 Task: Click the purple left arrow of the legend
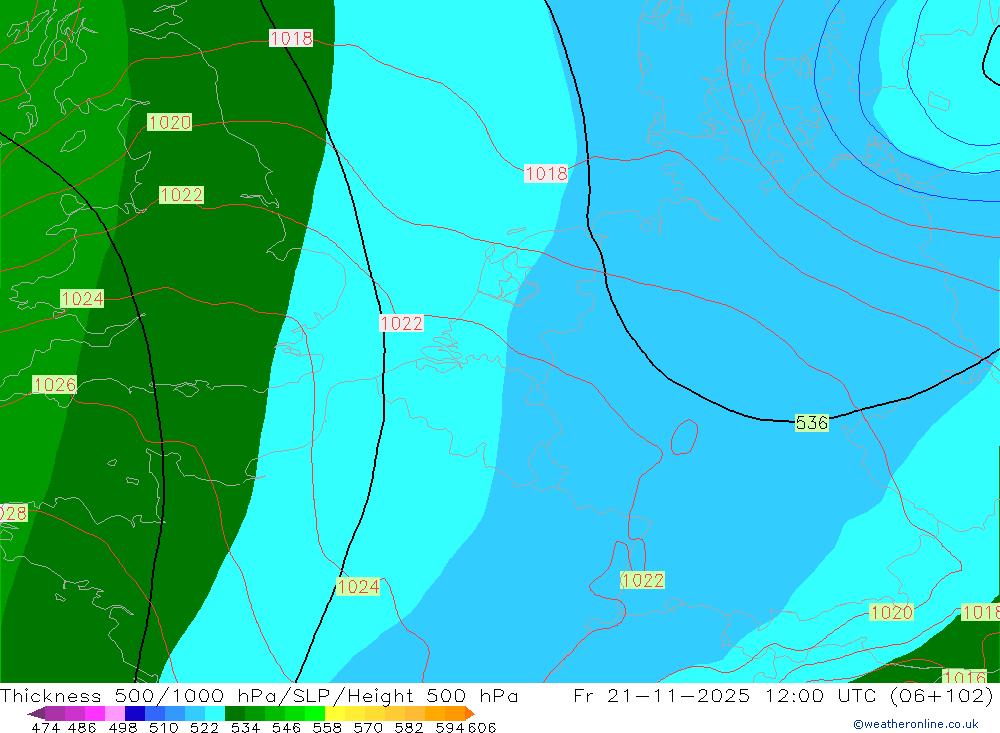[36, 714]
